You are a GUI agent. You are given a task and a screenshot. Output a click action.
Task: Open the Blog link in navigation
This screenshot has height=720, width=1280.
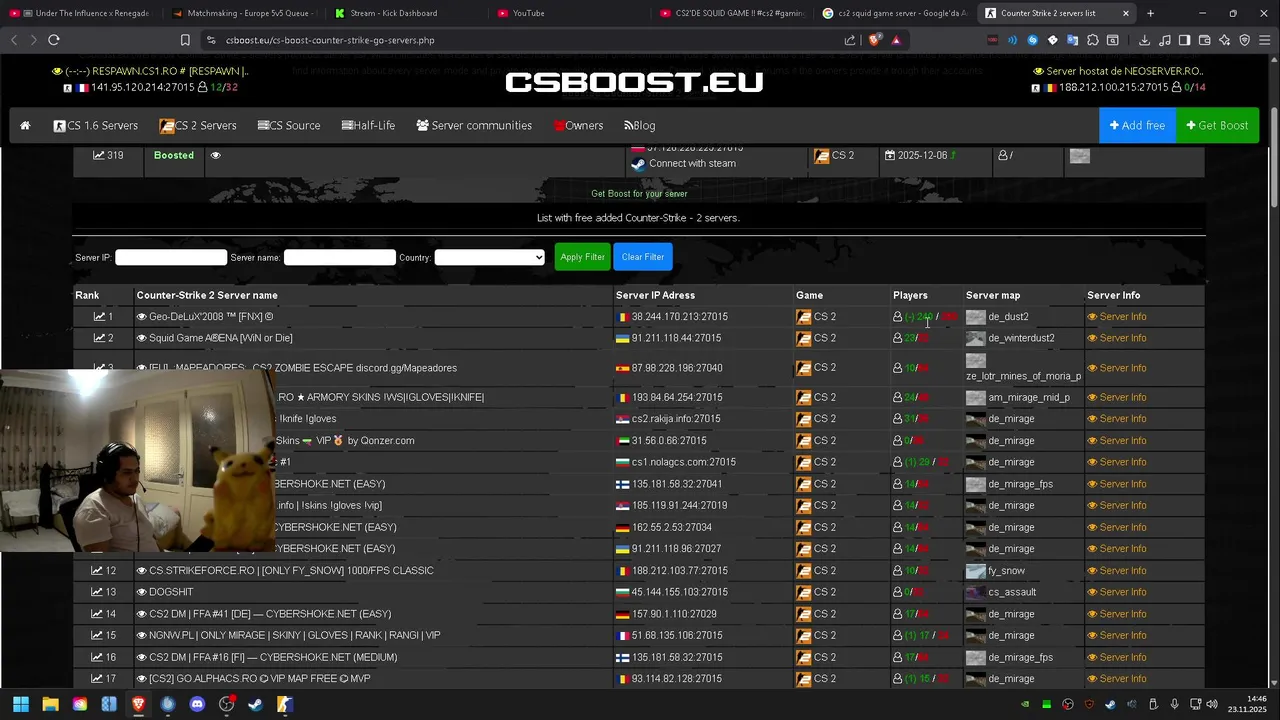[640, 126]
